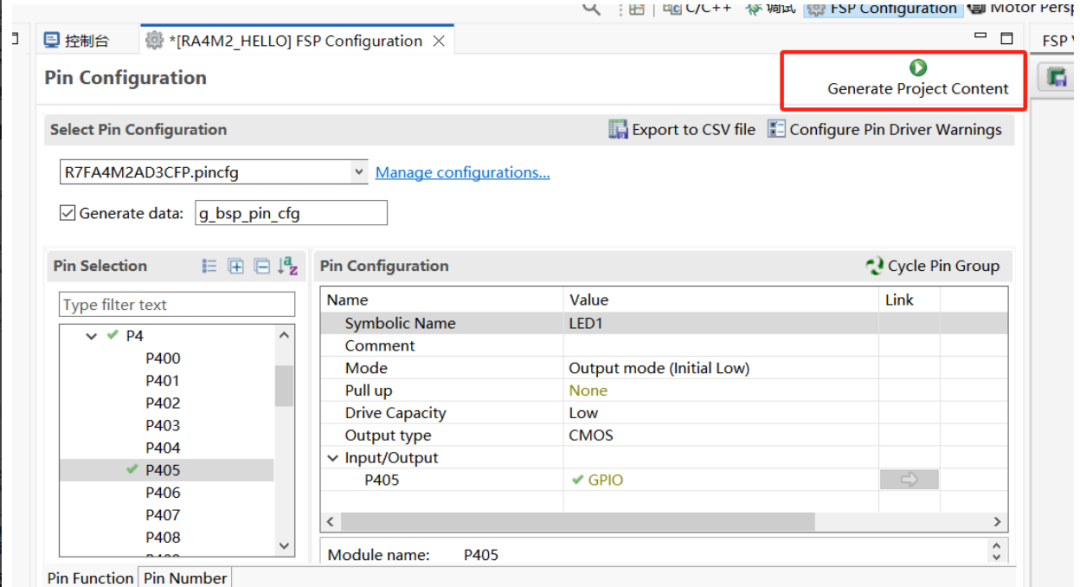Click the Export to CSV file icon

tap(619, 130)
